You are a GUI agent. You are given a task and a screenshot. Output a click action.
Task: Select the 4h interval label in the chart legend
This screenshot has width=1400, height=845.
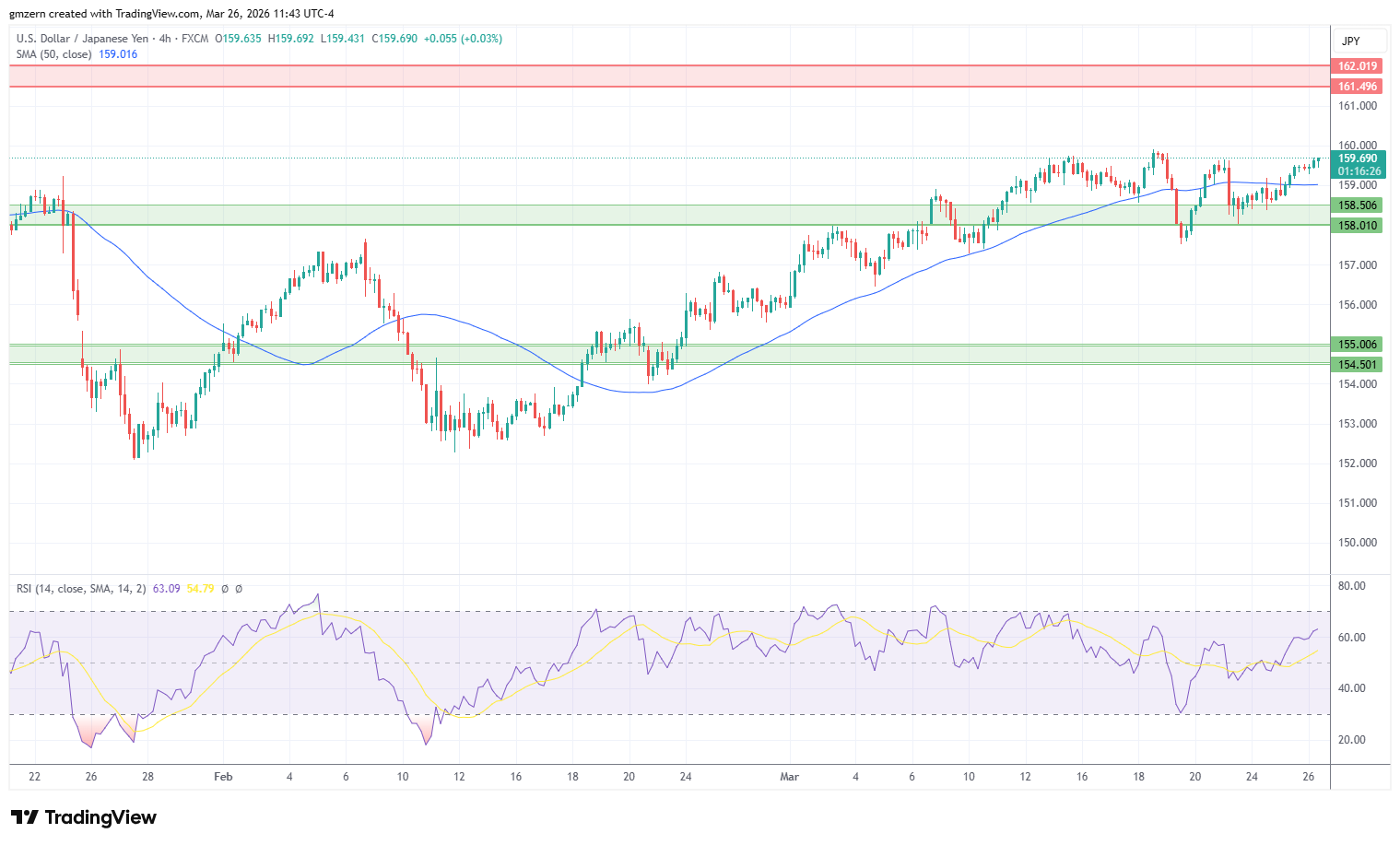[165, 39]
